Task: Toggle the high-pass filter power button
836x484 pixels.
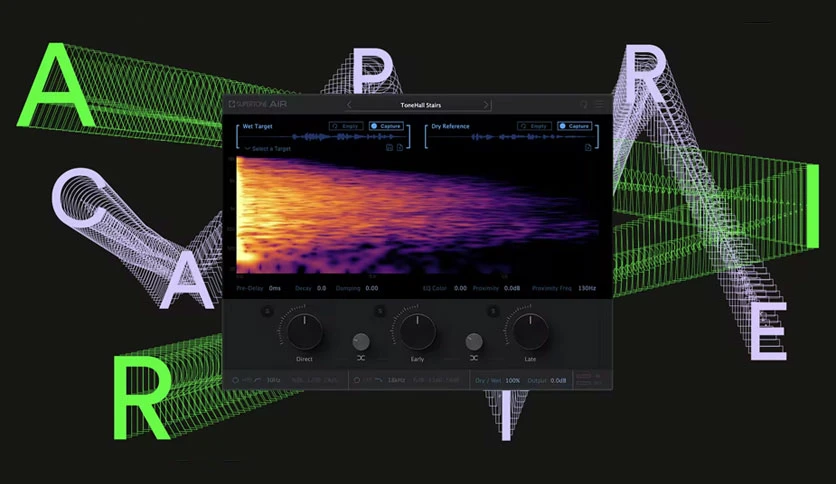Action: (235, 381)
